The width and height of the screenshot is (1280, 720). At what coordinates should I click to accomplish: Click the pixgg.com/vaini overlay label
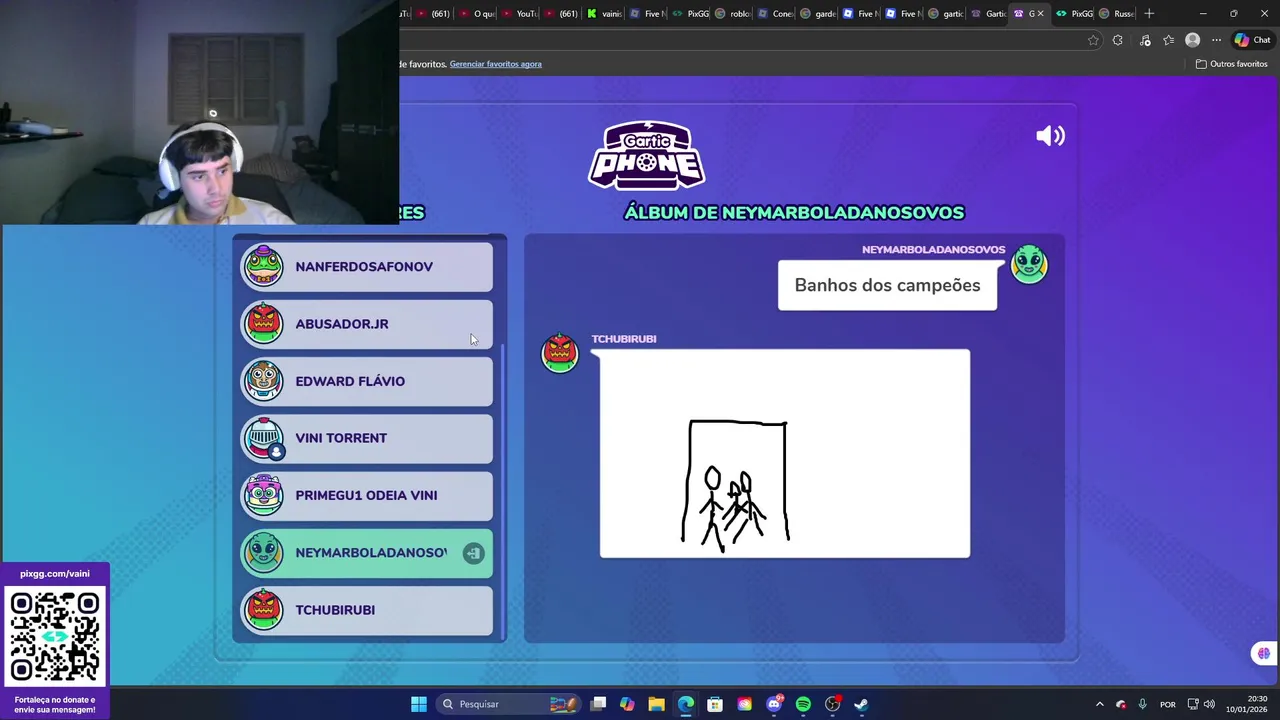coord(55,574)
